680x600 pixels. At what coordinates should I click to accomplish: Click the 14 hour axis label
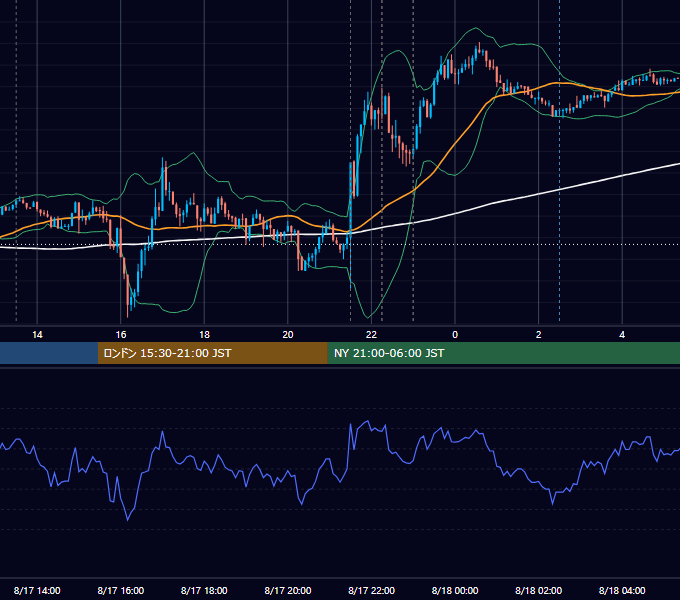coord(37,335)
